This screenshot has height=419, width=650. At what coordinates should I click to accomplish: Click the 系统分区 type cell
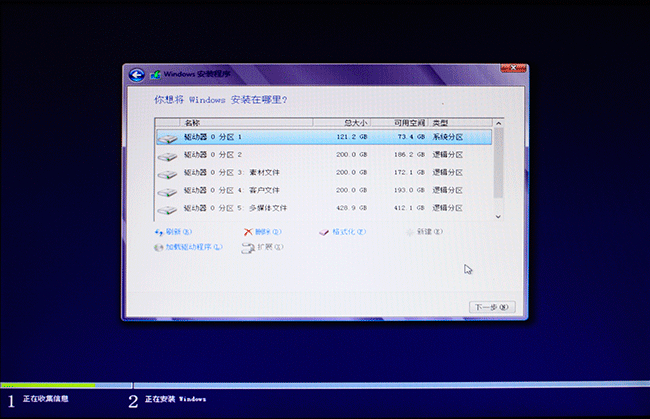448,137
